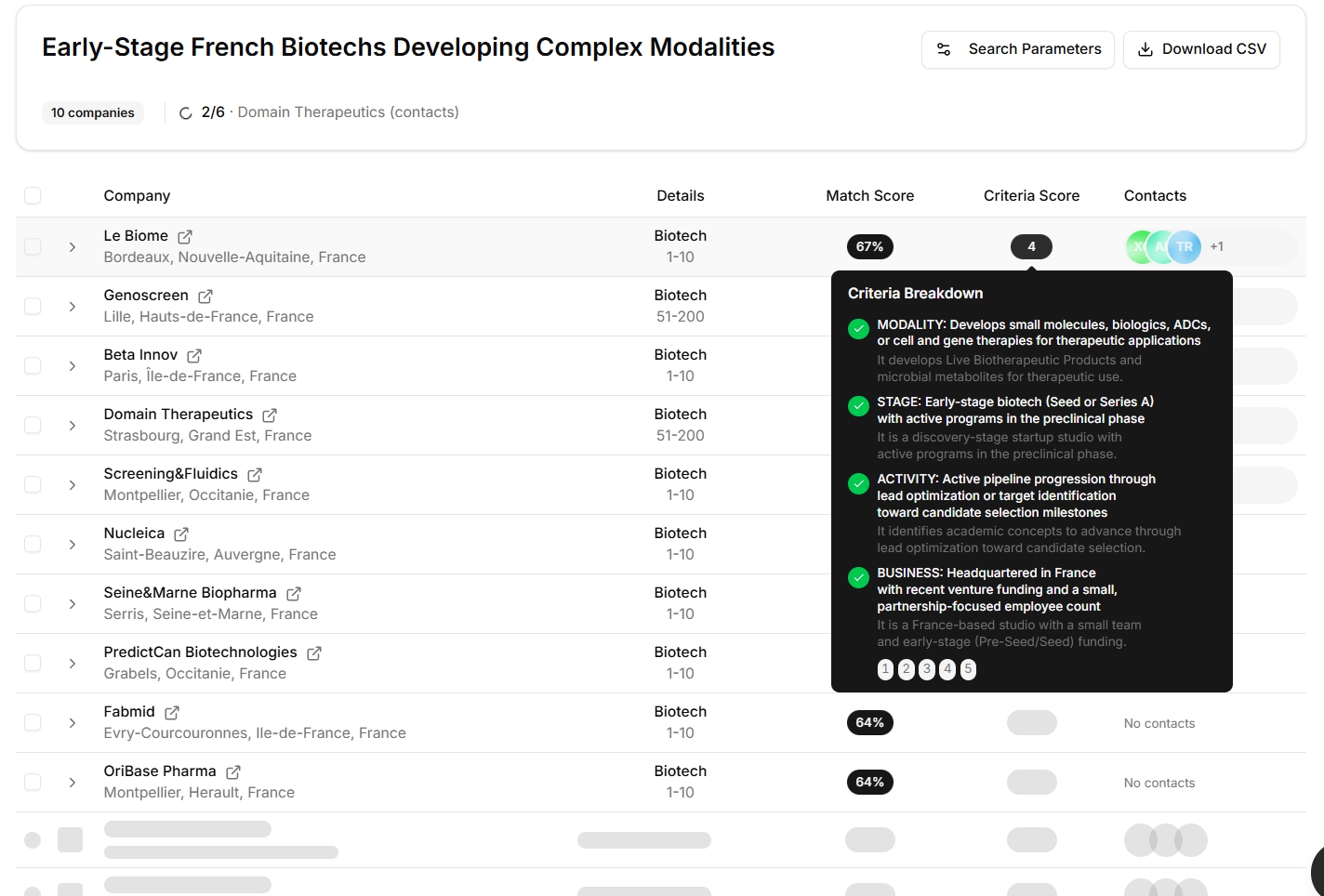Expand the Fabmid row chevron
The width and height of the screenshot is (1324, 896).
click(72, 722)
